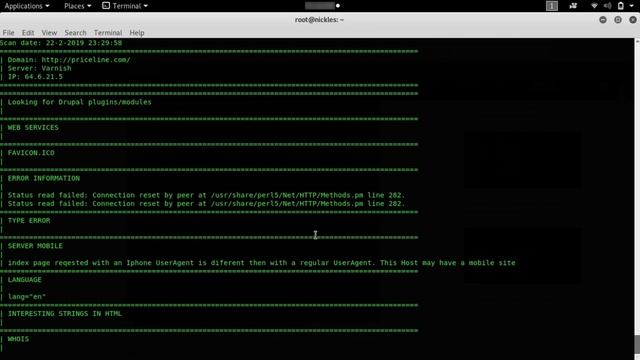640x360 pixels.
Task: Click the 'WEB SERVICES' heading
Action: (33, 127)
